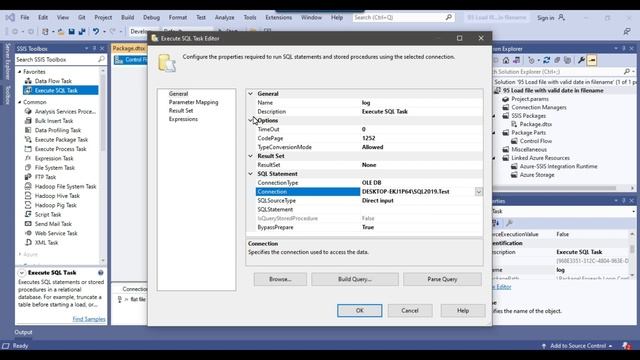Click the feedback icon at top right
Screen dimensions: 640x360
click(627, 31)
